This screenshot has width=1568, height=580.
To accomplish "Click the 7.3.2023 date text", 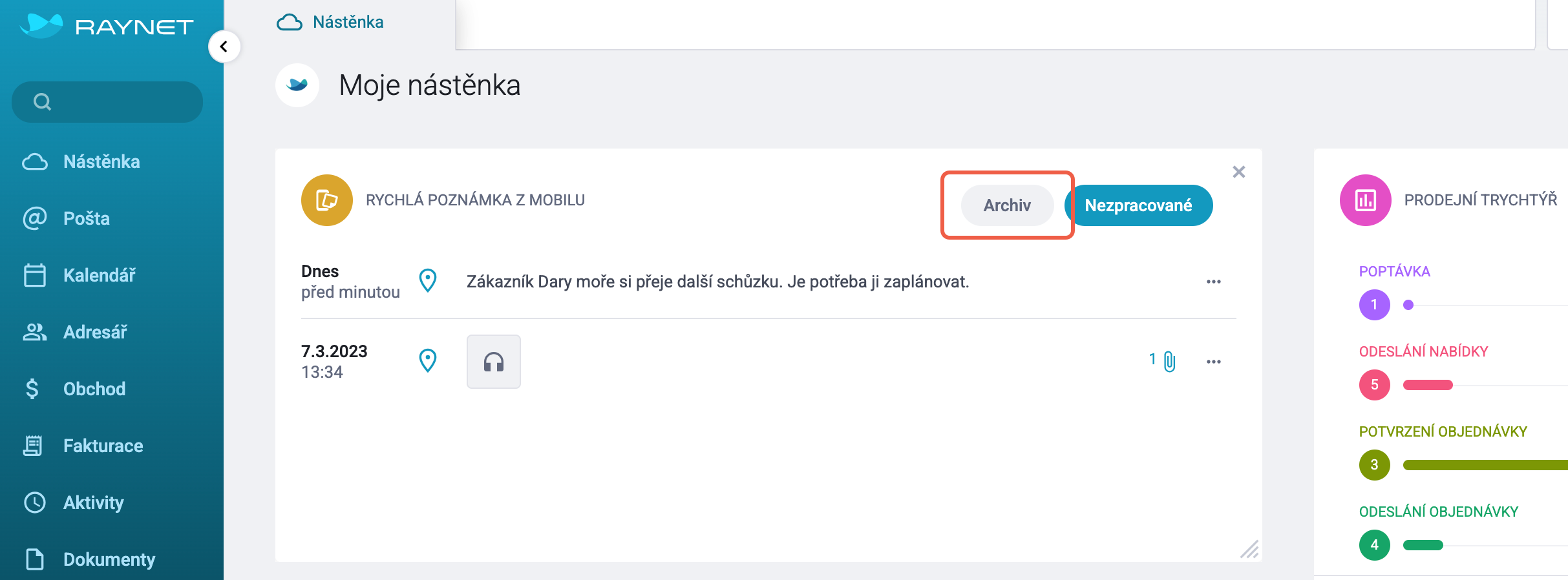I will (x=334, y=351).
